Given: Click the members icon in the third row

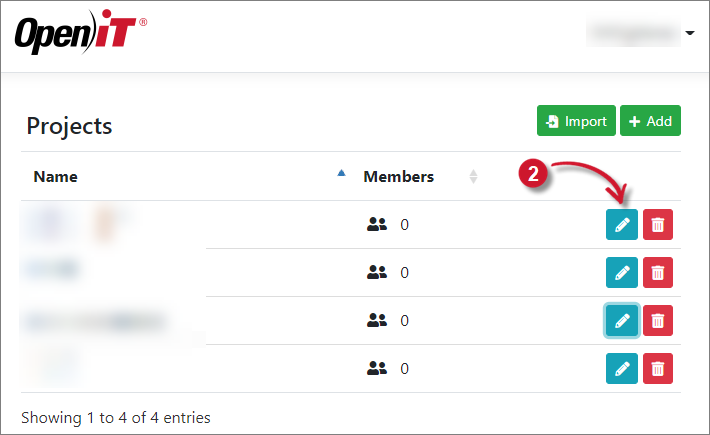Looking at the screenshot, I should pyautogui.click(x=377, y=320).
